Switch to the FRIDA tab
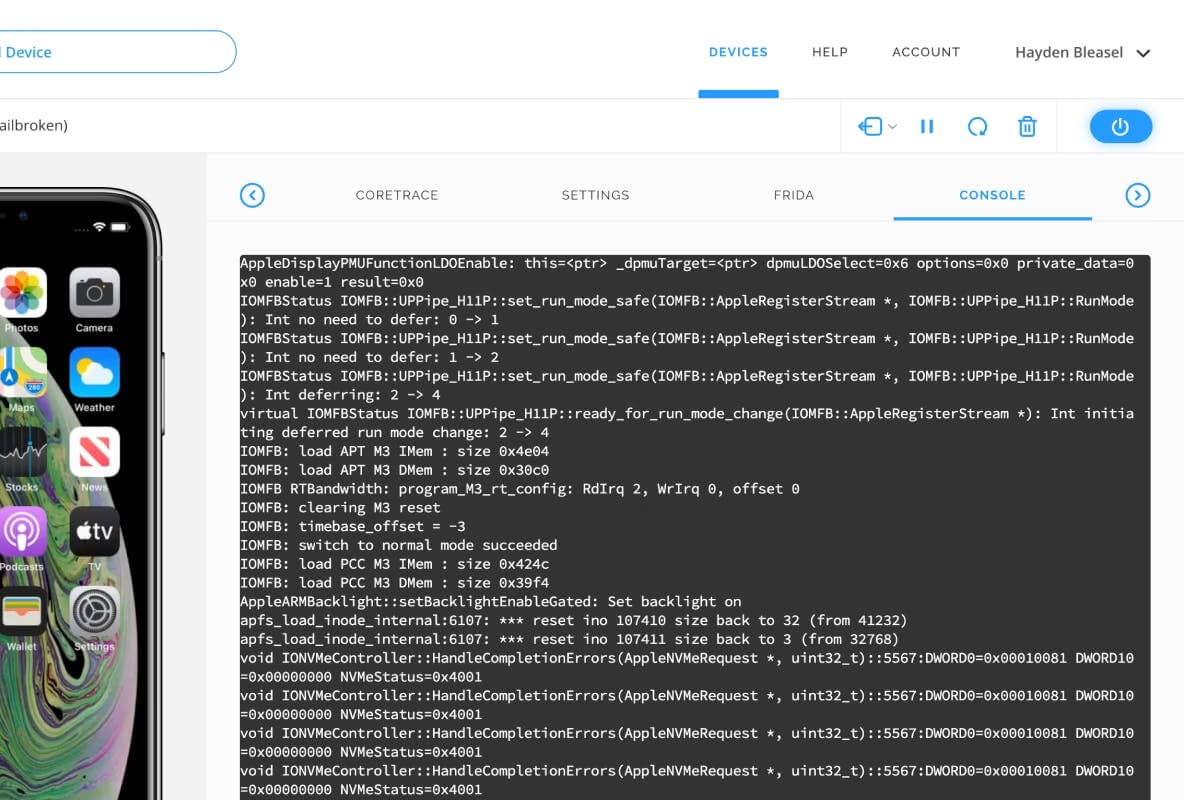 (x=794, y=195)
